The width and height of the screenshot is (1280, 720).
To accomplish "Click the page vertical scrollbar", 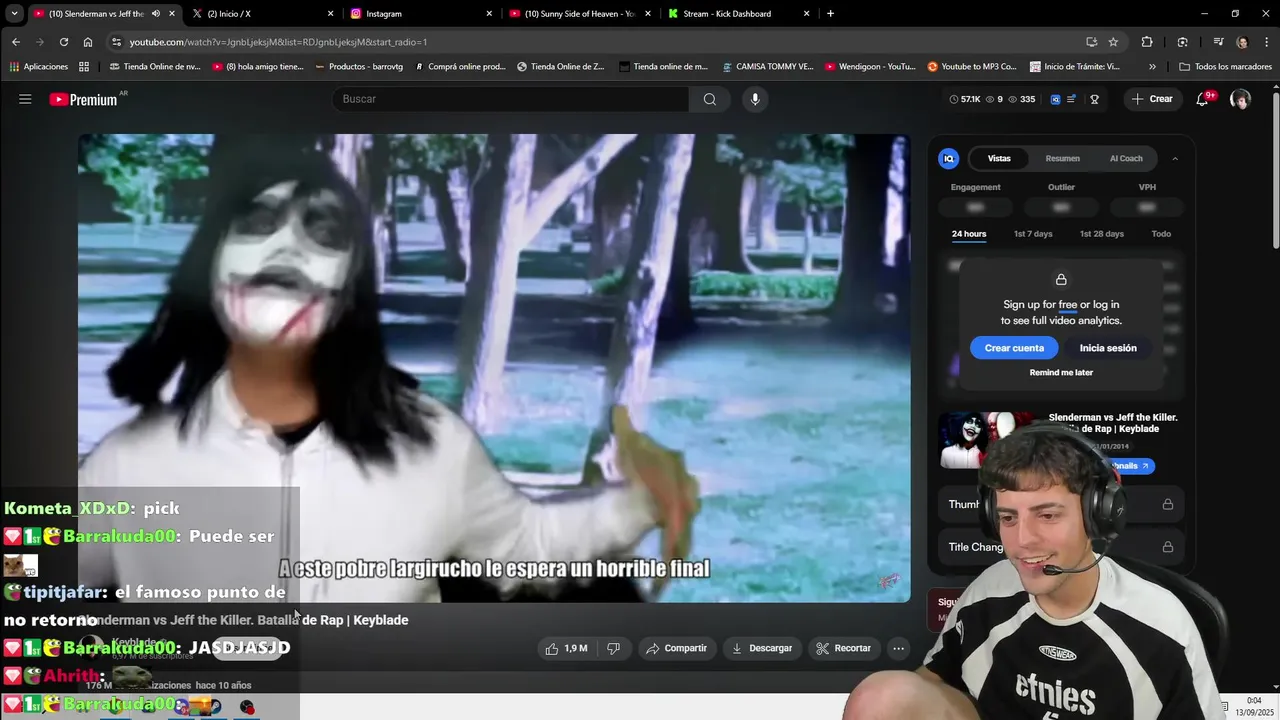I will pos(1275,170).
